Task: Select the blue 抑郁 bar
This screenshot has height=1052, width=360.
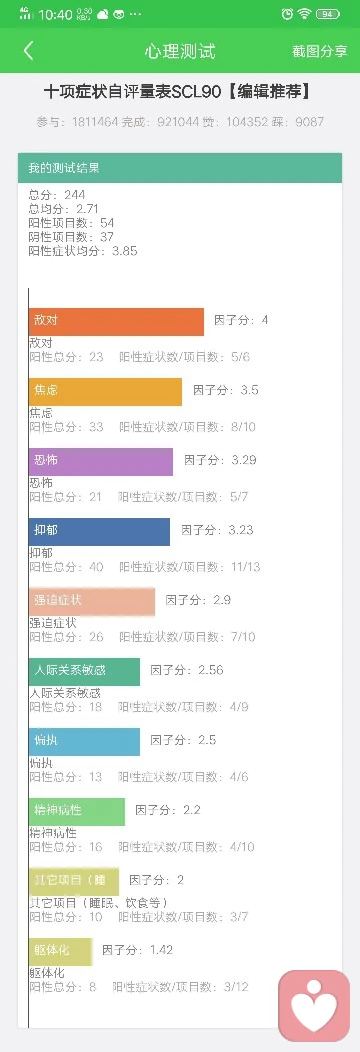Action: click(x=99, y=531)
